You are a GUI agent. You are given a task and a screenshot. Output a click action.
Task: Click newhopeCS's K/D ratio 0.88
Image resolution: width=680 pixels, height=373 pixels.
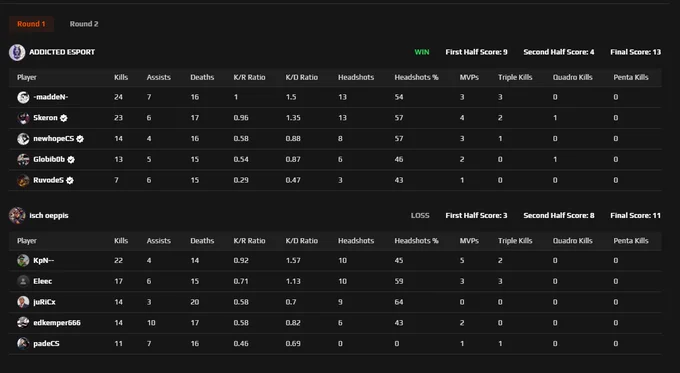click(293, 139)
